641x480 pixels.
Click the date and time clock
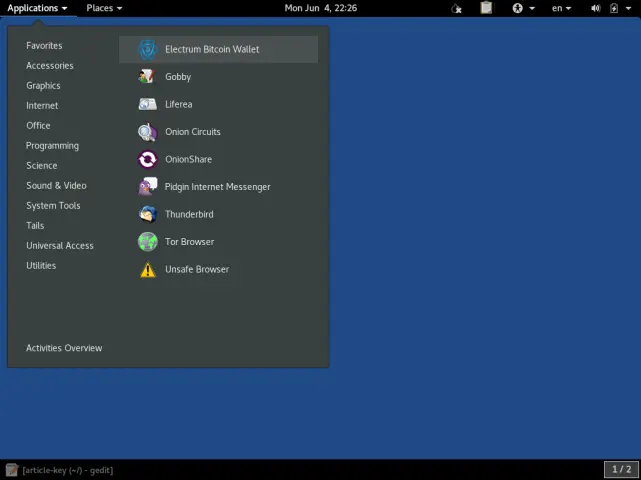(x=321, y=8)
